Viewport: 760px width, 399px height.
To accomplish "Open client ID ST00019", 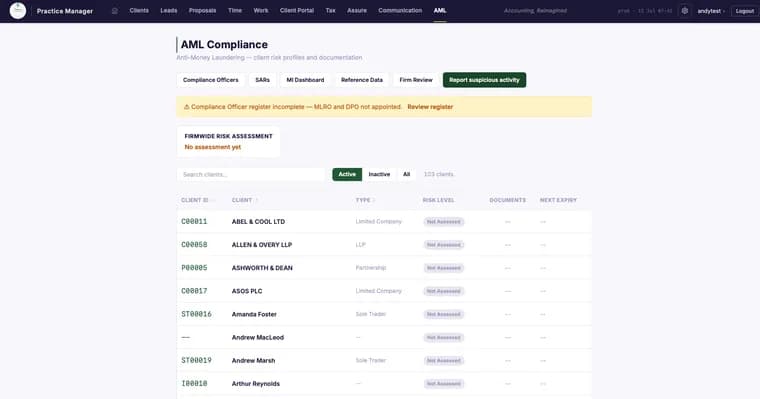I will coord(196,360).
